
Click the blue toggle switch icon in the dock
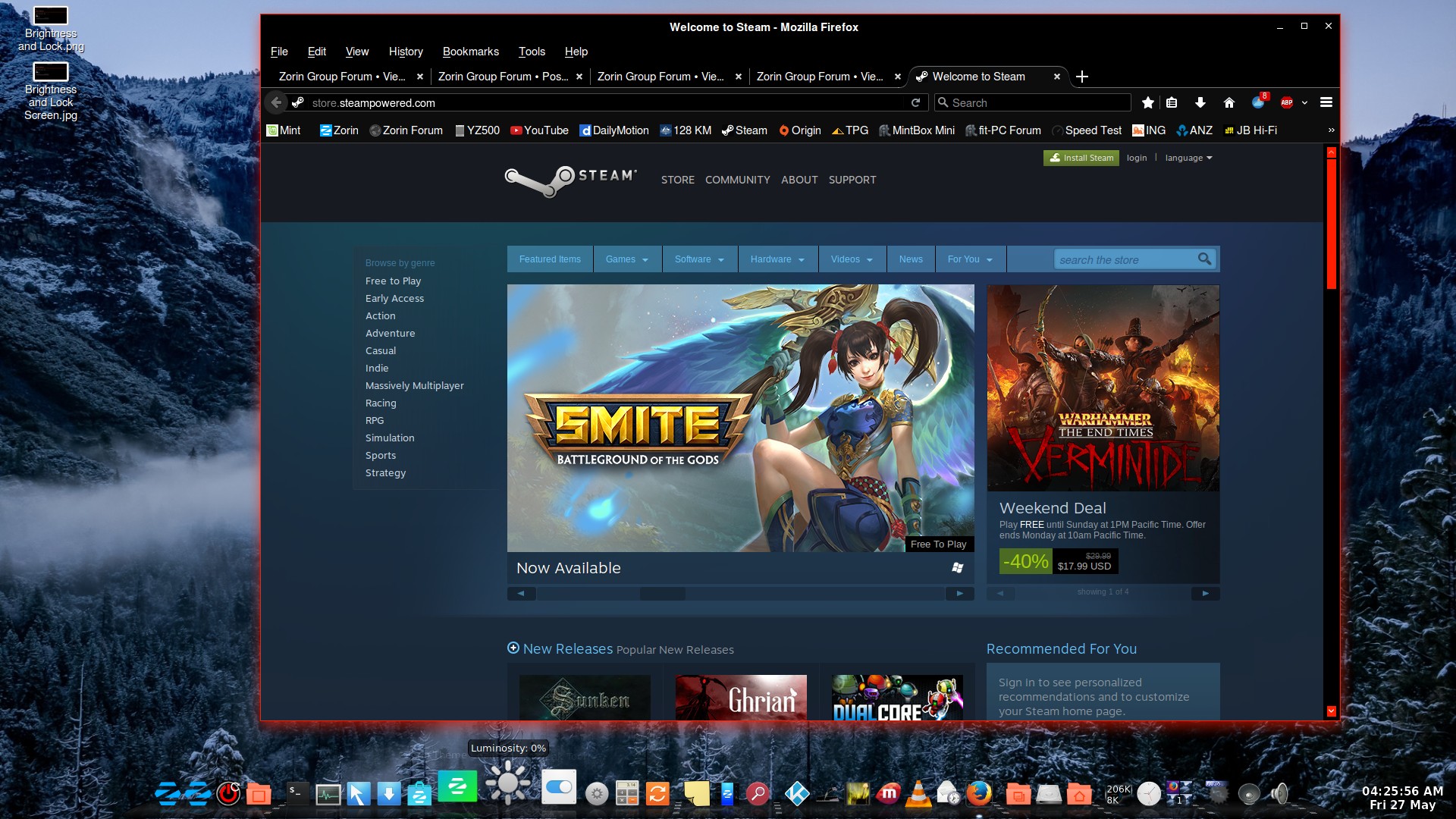click(559, 788)
